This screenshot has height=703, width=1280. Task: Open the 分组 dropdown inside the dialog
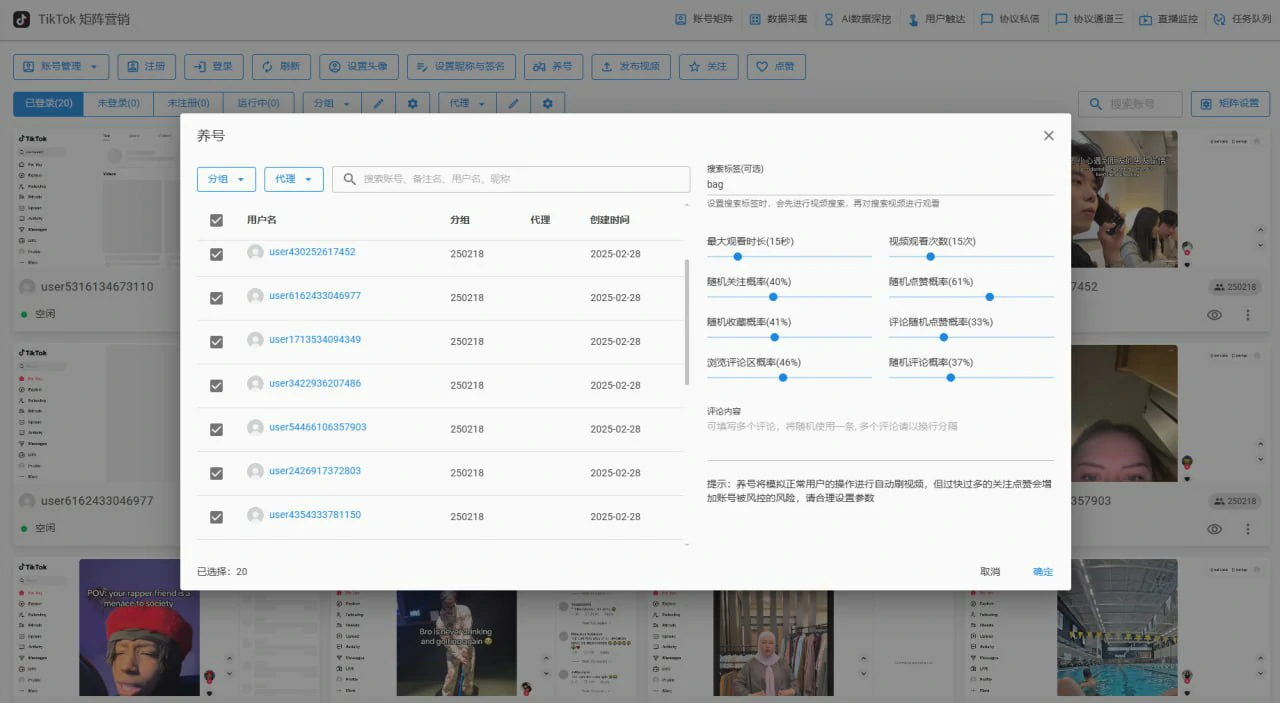point(226,179)
